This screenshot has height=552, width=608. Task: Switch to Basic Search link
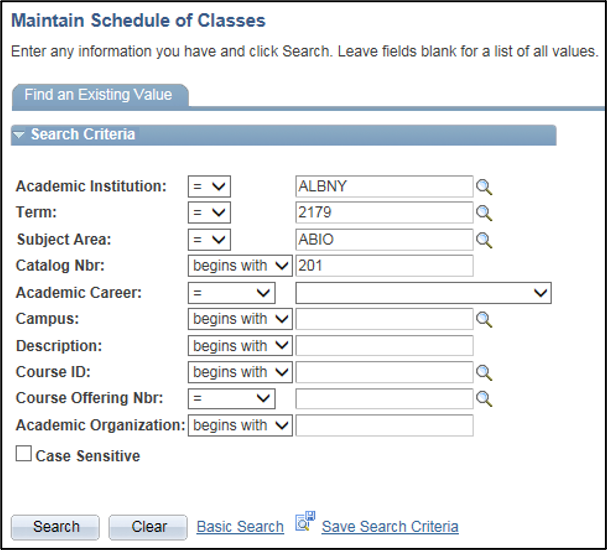(x=240, y=527)
